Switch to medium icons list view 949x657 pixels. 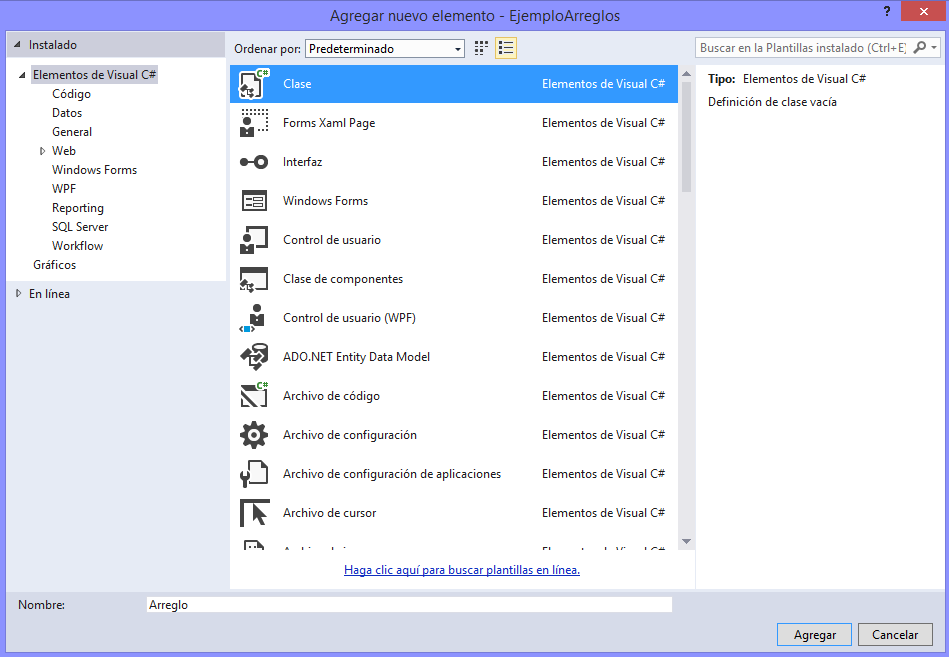[506, 48]
